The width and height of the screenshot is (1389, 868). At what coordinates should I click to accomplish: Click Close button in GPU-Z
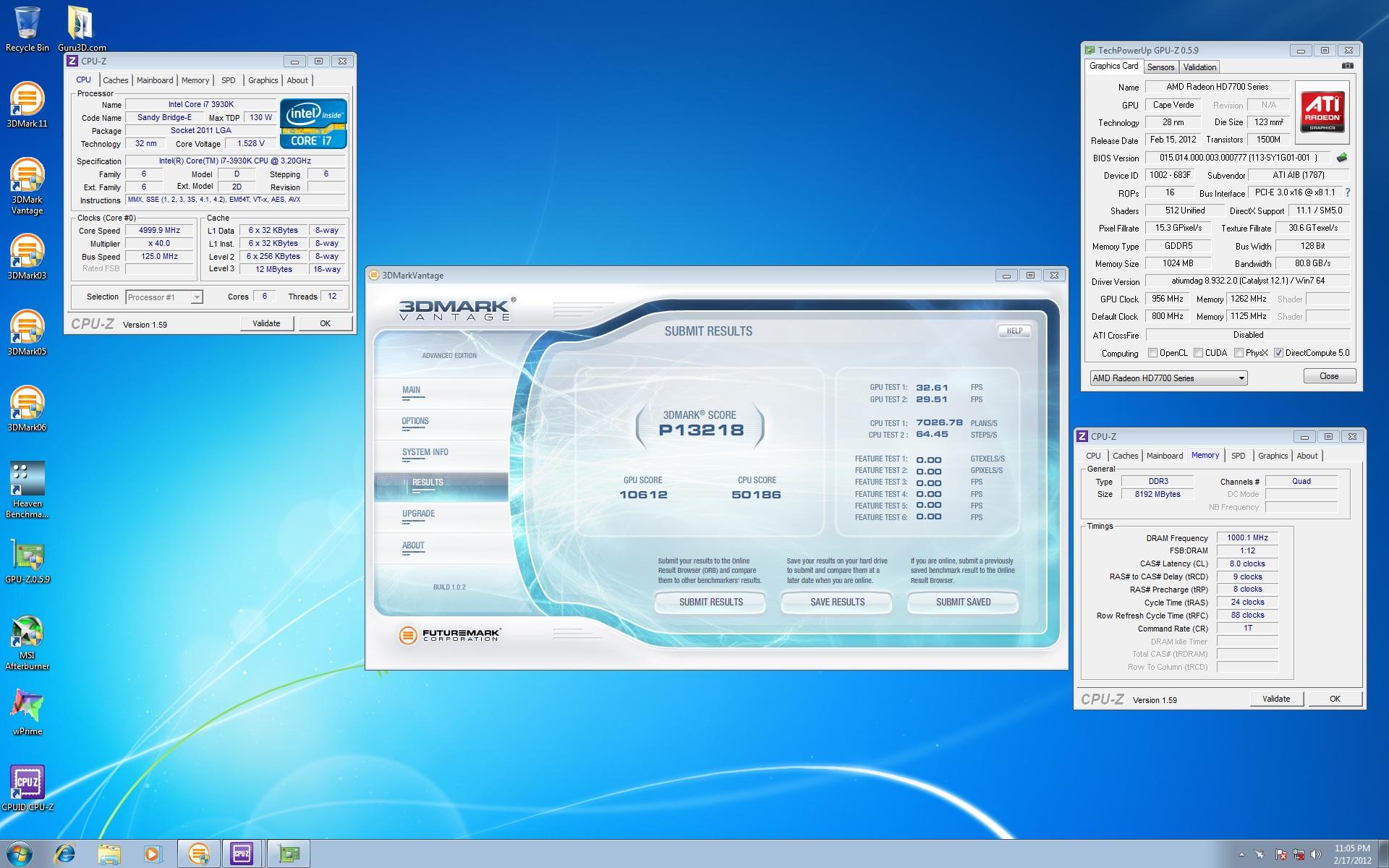1329,376
